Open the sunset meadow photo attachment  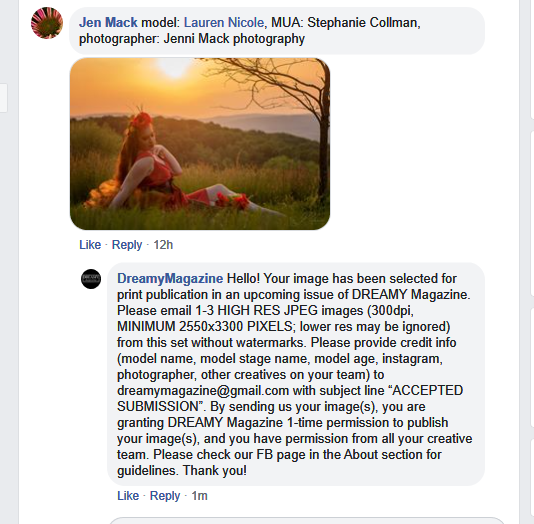(x=200, y=144)
